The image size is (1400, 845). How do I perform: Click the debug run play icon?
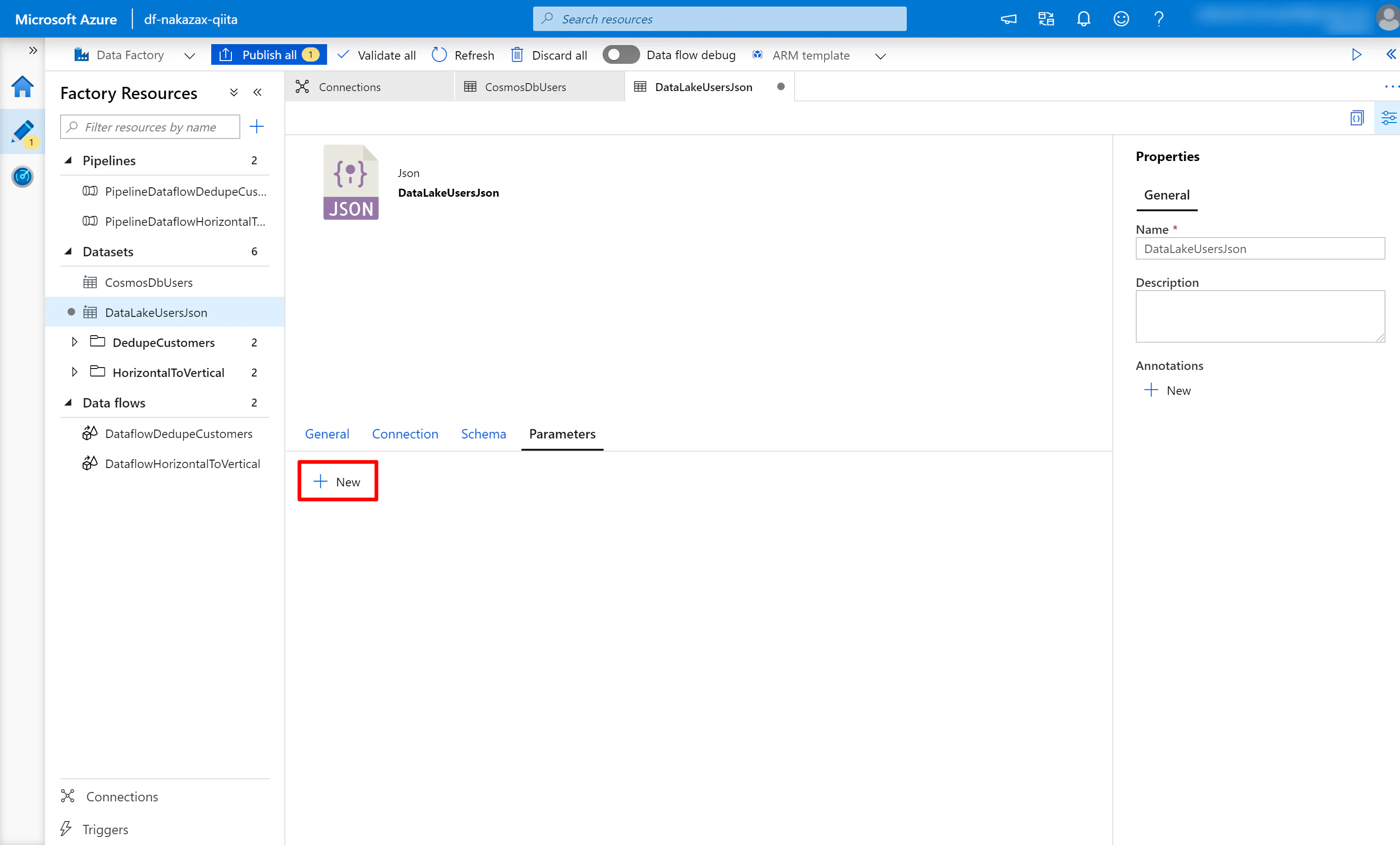(x=1356, y=54)
